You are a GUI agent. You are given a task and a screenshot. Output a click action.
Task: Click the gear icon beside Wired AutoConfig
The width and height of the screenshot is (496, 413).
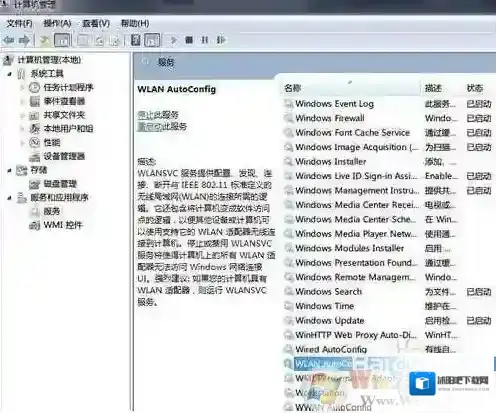[x=288, y=350]
